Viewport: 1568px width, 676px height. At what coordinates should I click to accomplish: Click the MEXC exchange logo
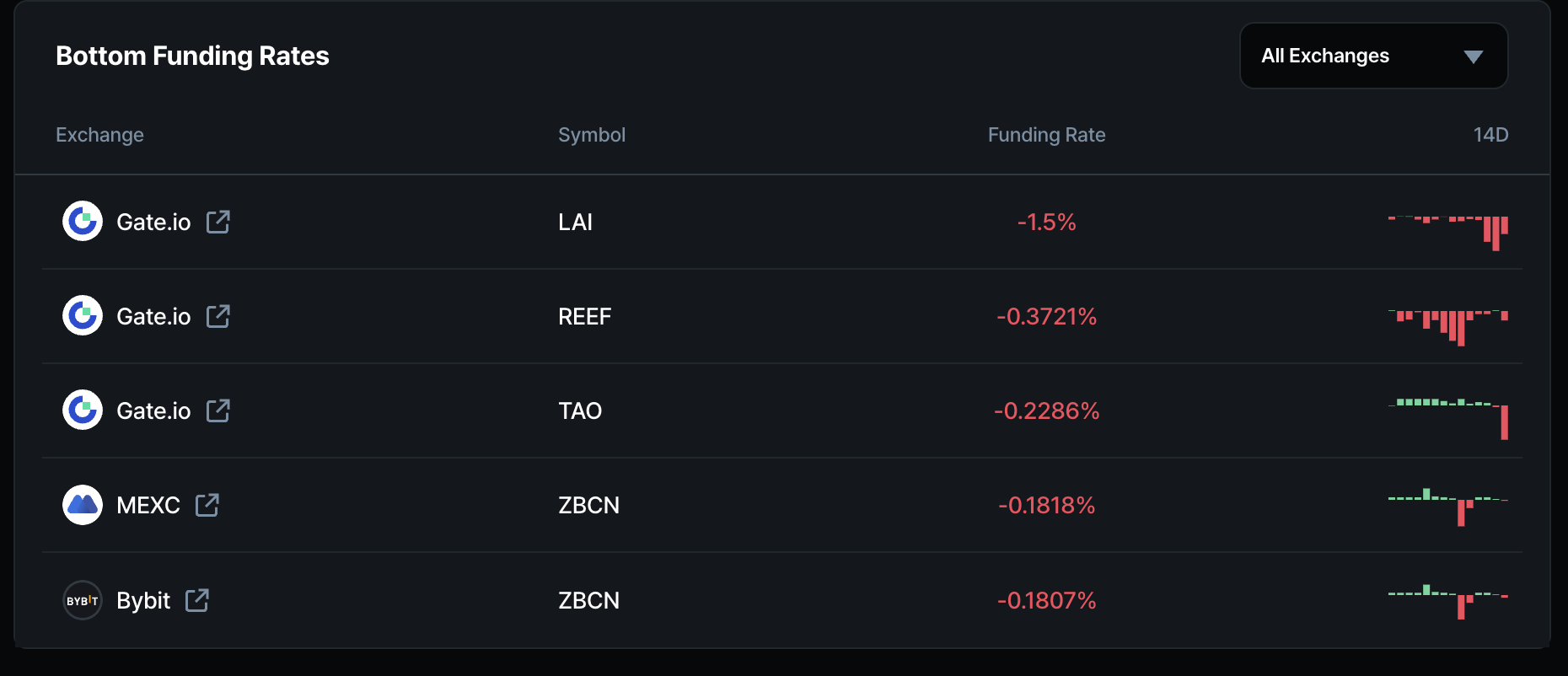tap(83, 505)
